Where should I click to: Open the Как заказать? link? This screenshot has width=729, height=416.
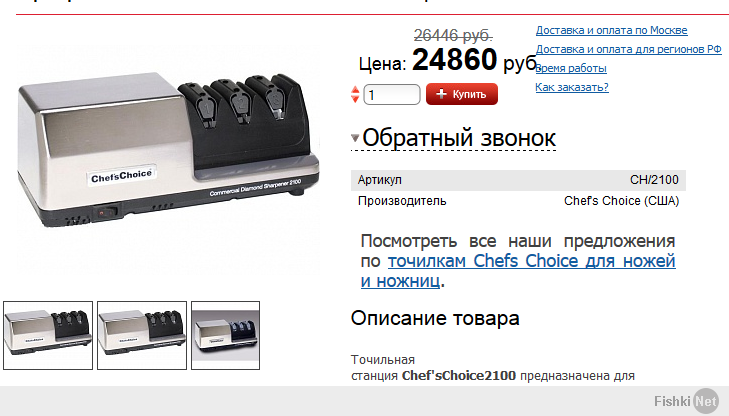tap(572, 87)
